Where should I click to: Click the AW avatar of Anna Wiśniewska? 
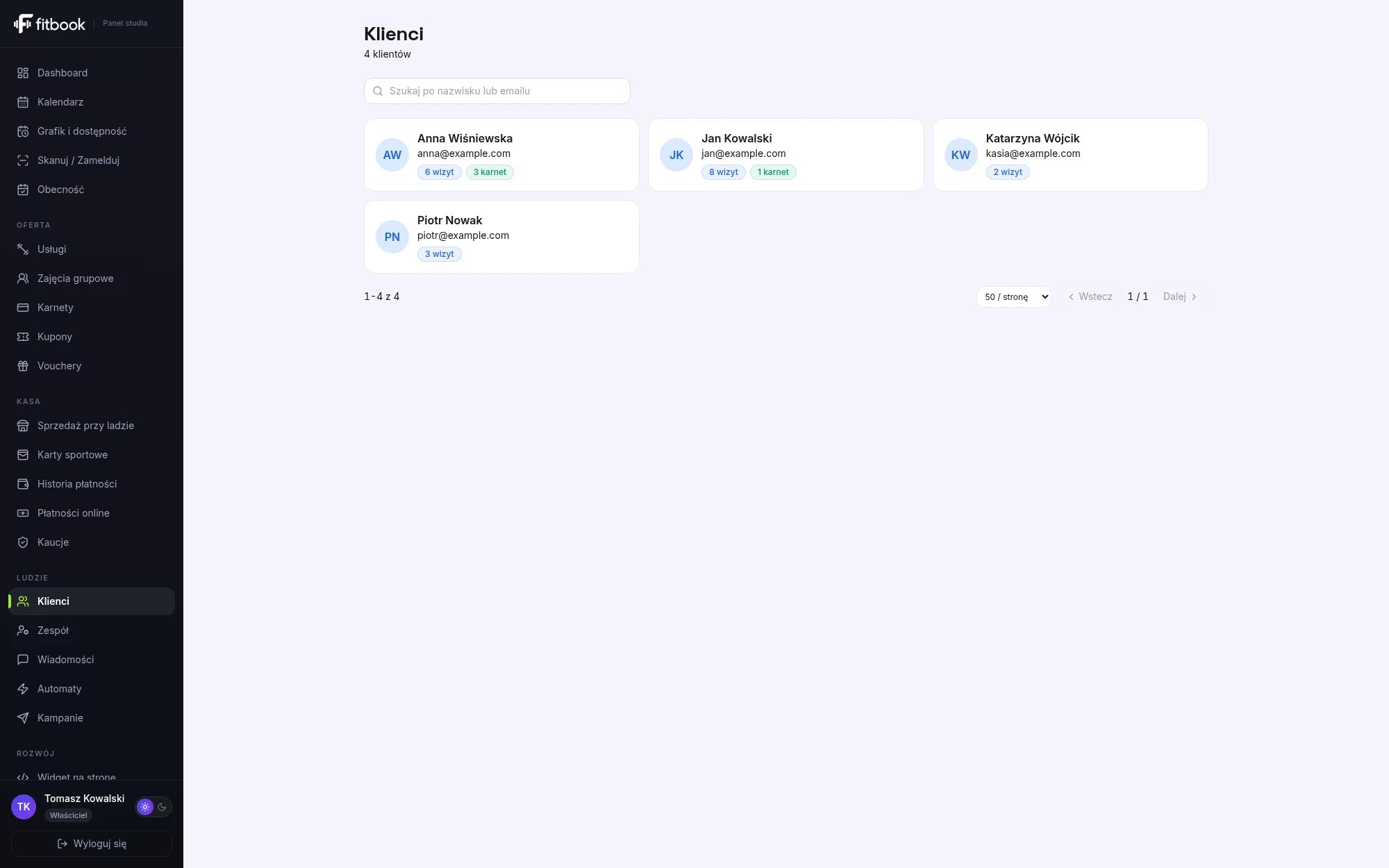(392, 155)
